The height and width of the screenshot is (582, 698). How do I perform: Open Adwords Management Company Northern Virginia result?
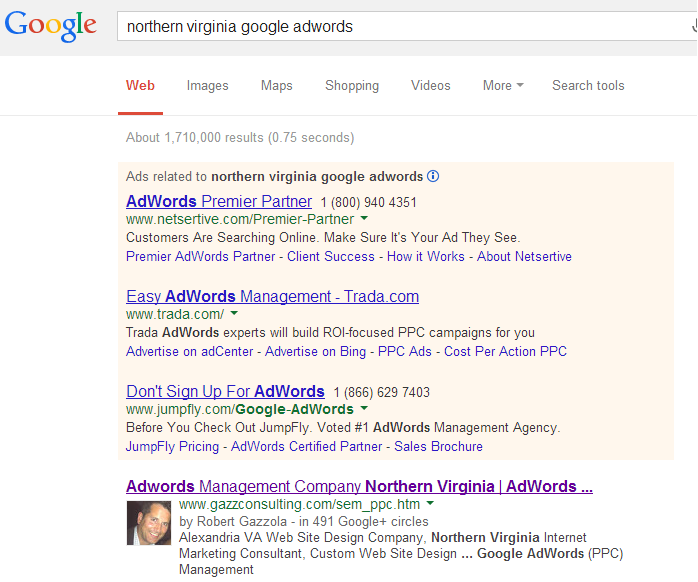coord(359,486)
